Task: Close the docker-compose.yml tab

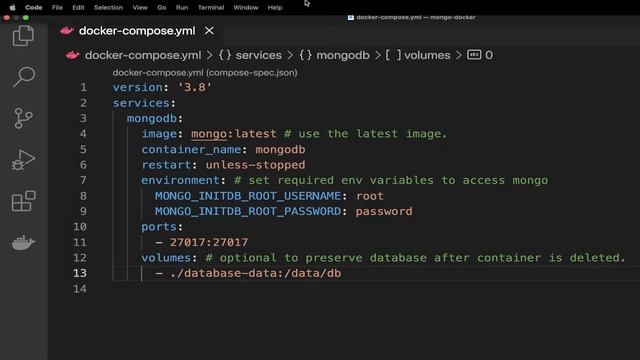Action: pyautogui.click(x=209, y=31)
